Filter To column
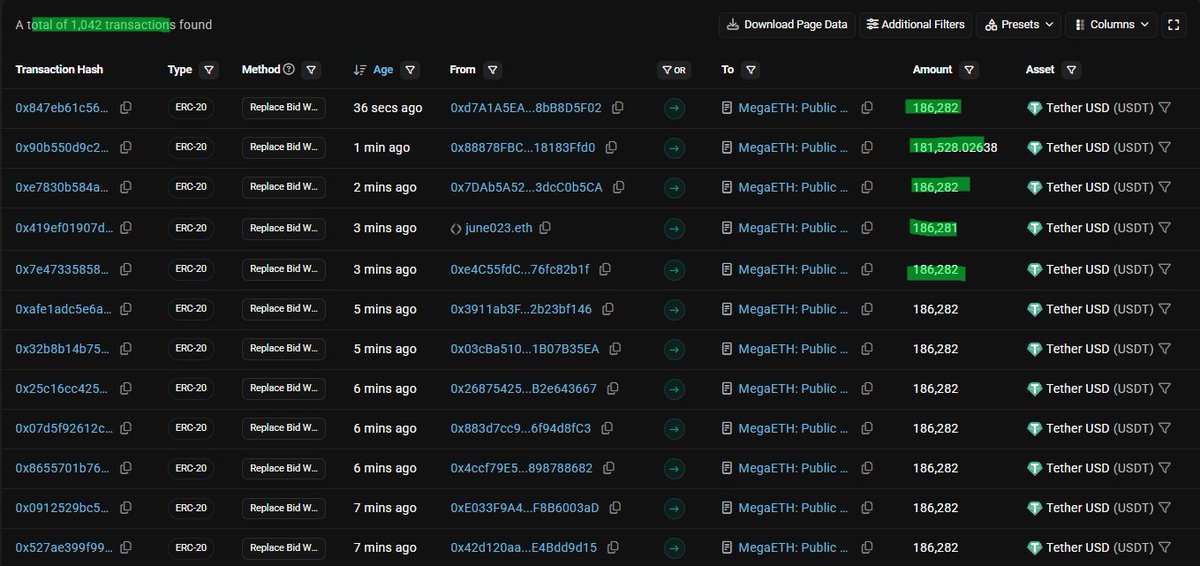This screenshot has width=1200, height=566. click(x=751, y=70)
